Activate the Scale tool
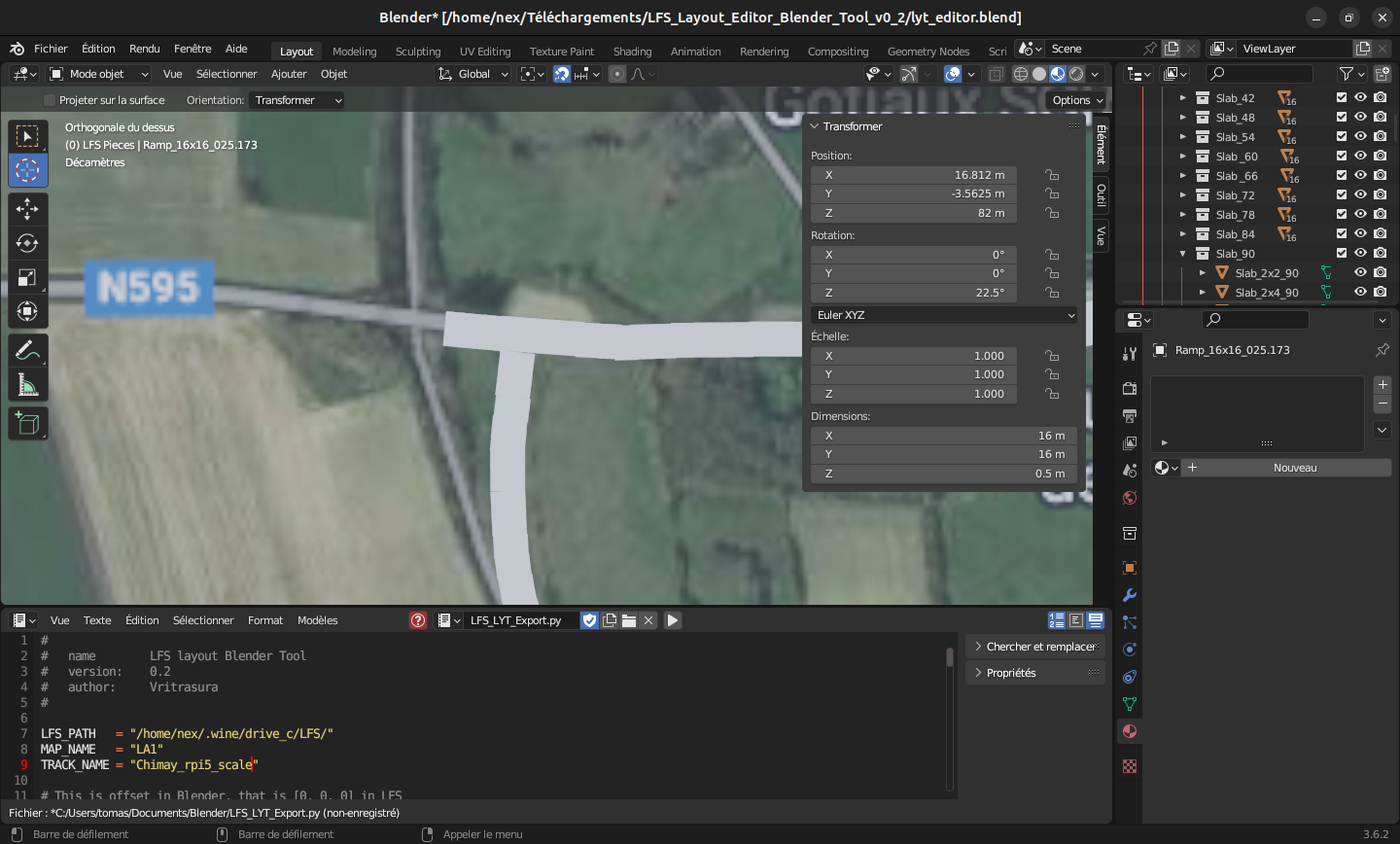Screen dimensions: 1400x844 [x=27, y=277]
